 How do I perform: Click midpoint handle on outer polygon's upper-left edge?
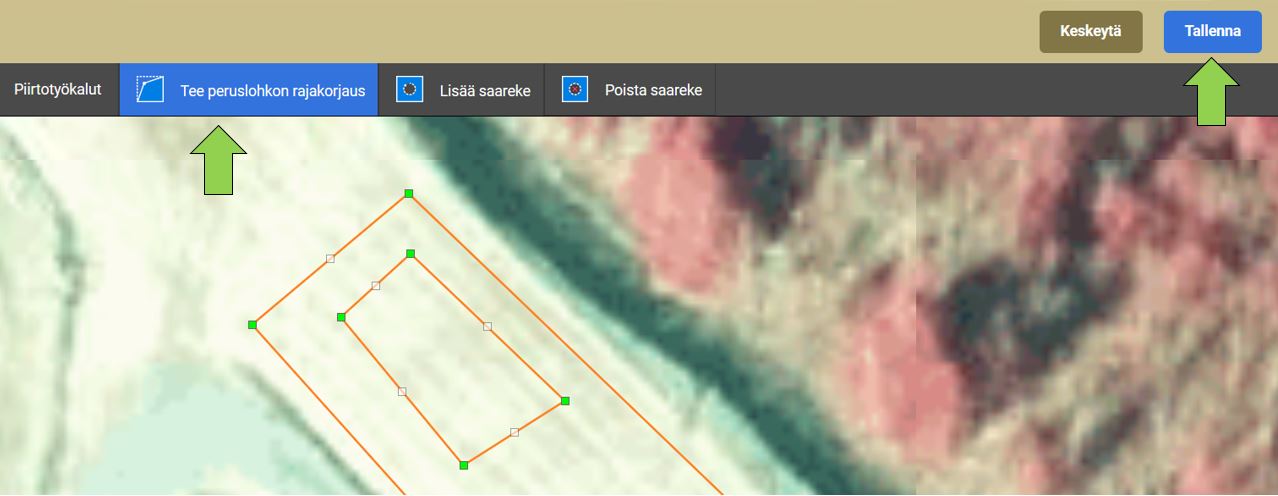(x=331, y=258)
